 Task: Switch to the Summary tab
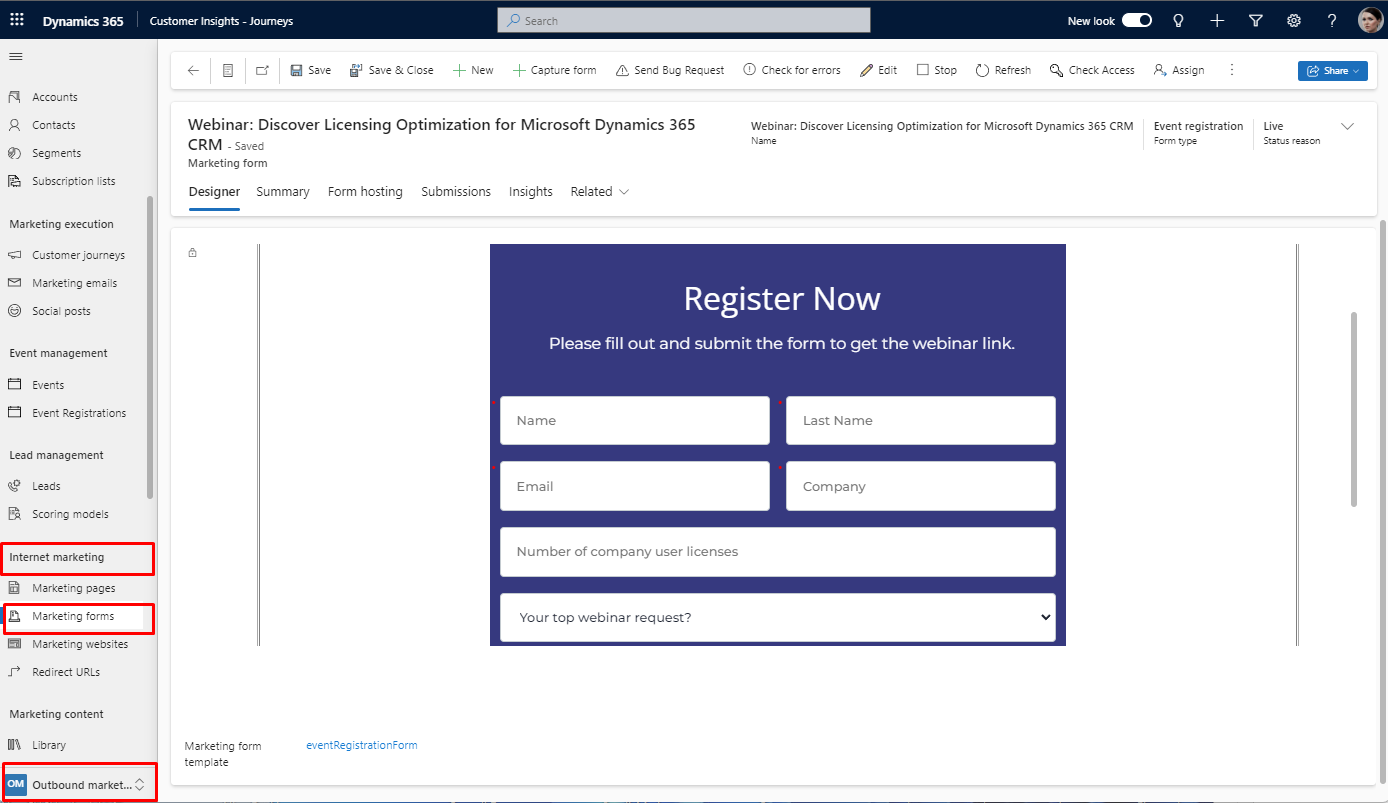(x=283, y=191)
